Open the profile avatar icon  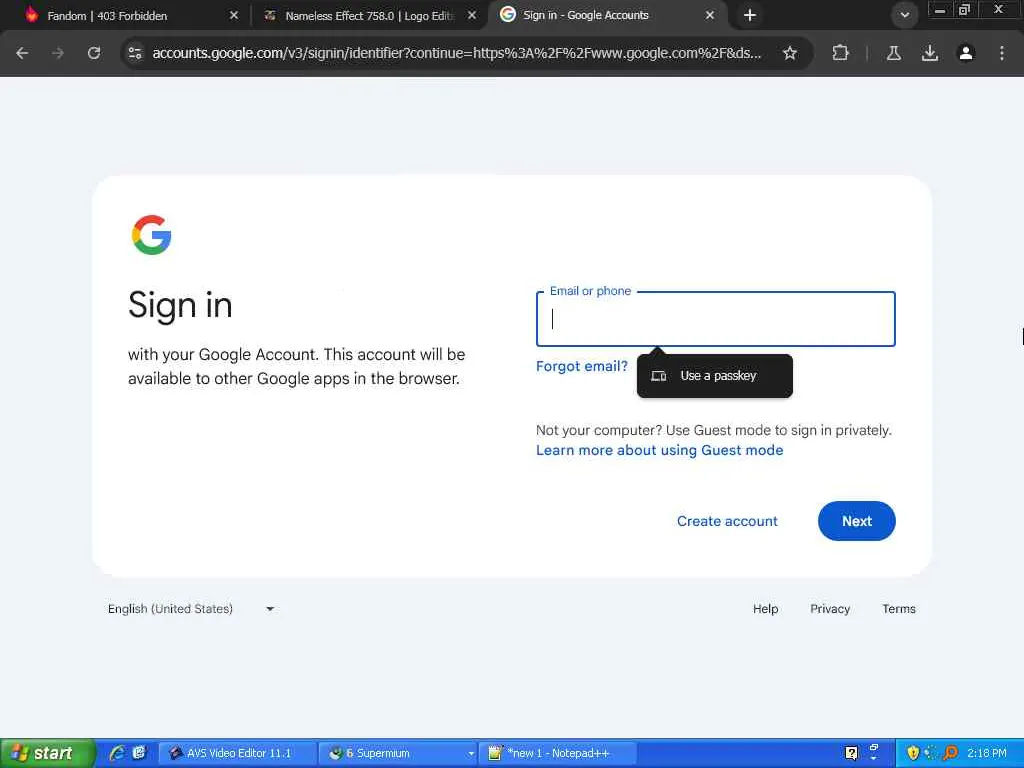[x=966, y=53]
